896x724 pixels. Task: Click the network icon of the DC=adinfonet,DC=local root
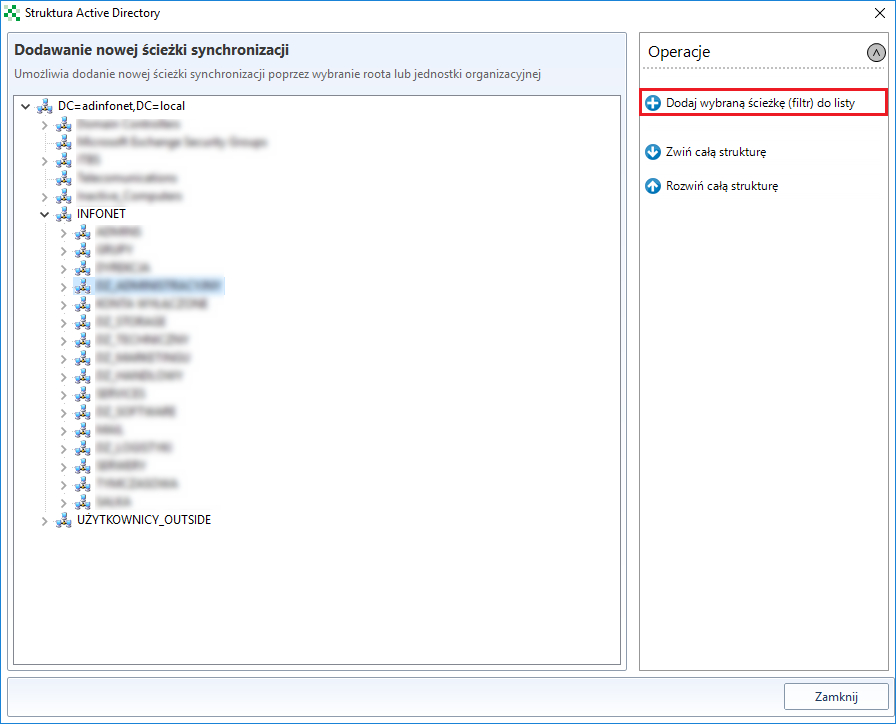click(45, 106)
